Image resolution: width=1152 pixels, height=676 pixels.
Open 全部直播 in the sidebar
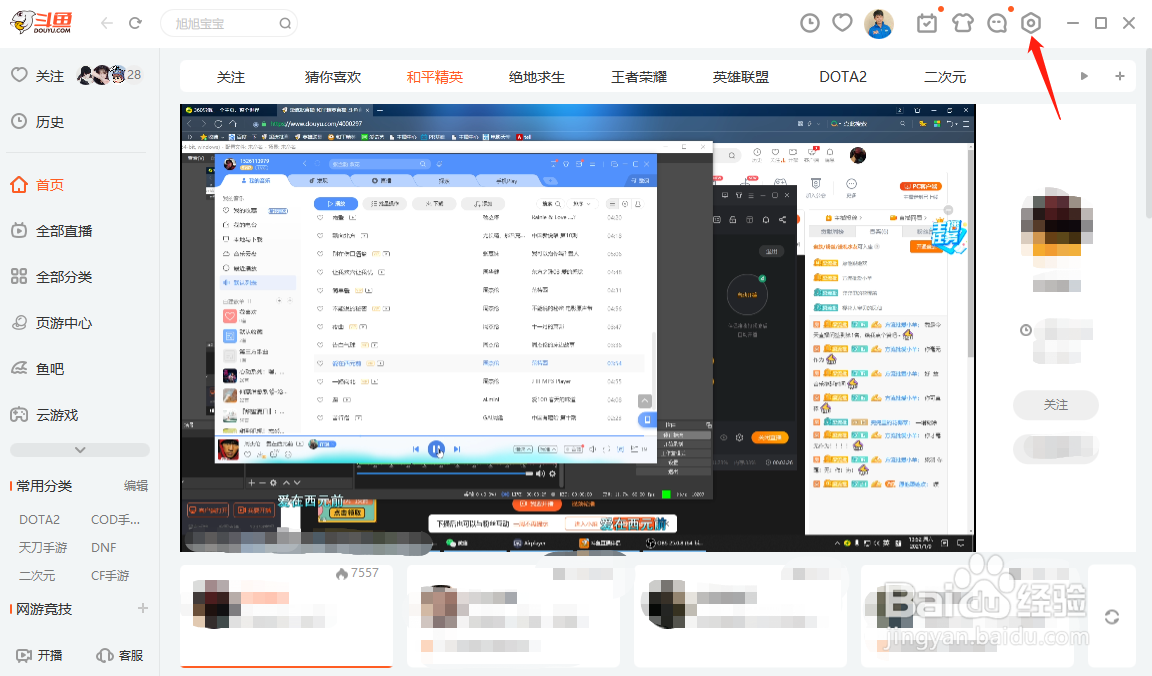coord(51,231)
